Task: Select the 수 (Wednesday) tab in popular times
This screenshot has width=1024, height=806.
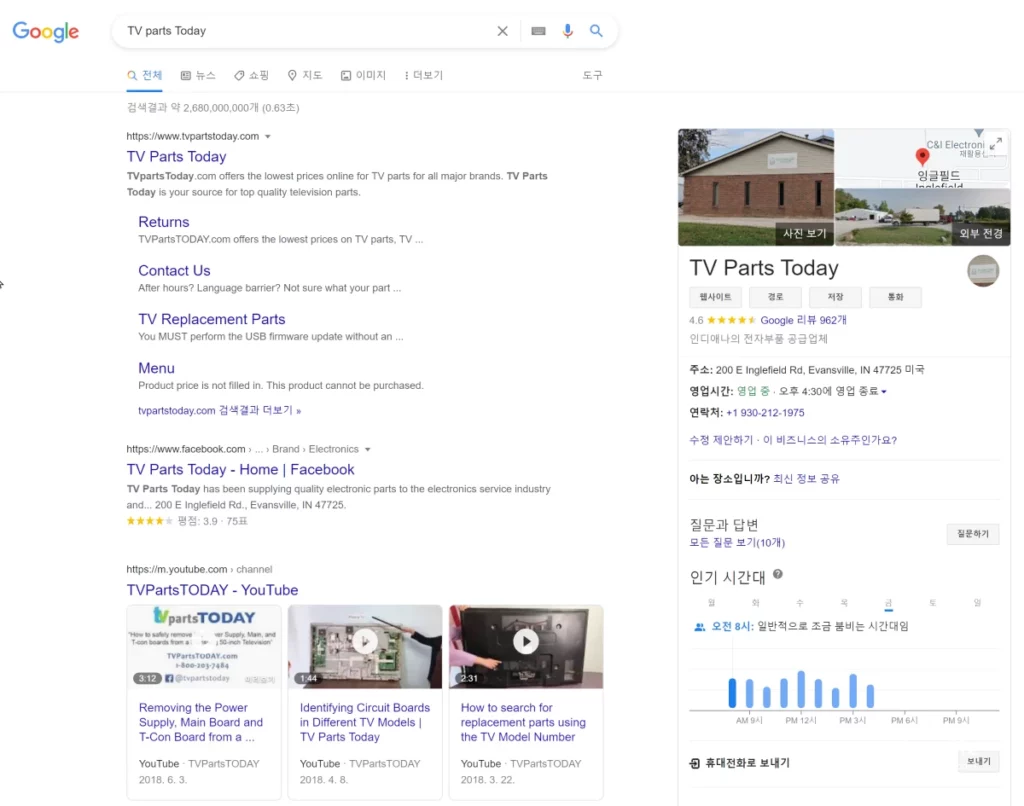Action: [x=799, y=603]
